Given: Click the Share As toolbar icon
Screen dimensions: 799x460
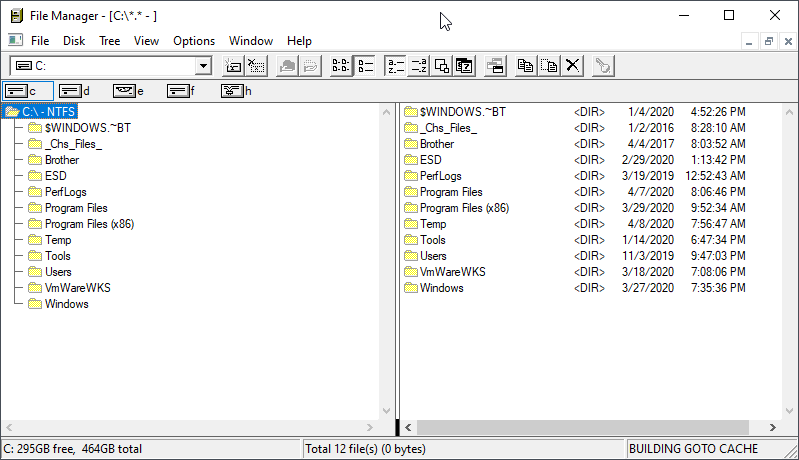Looking at the screenshot, I should [x=287, y=66].
